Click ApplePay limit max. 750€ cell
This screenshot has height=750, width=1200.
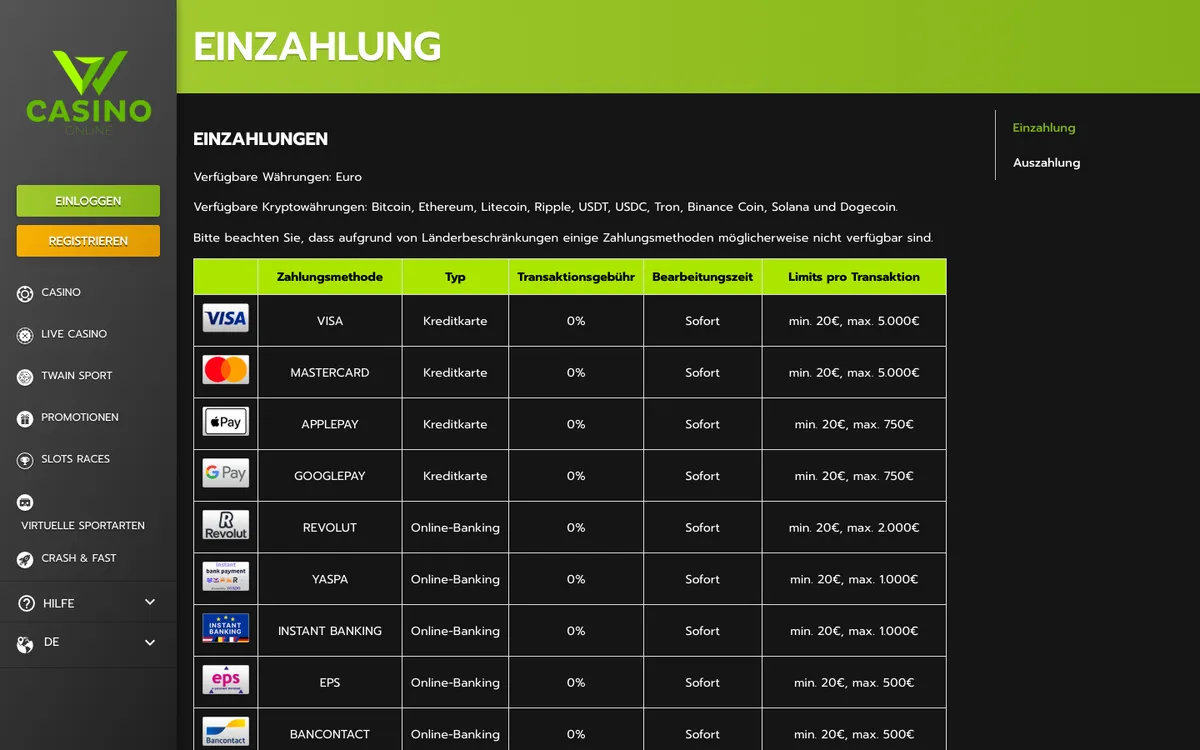coord(854,424)
